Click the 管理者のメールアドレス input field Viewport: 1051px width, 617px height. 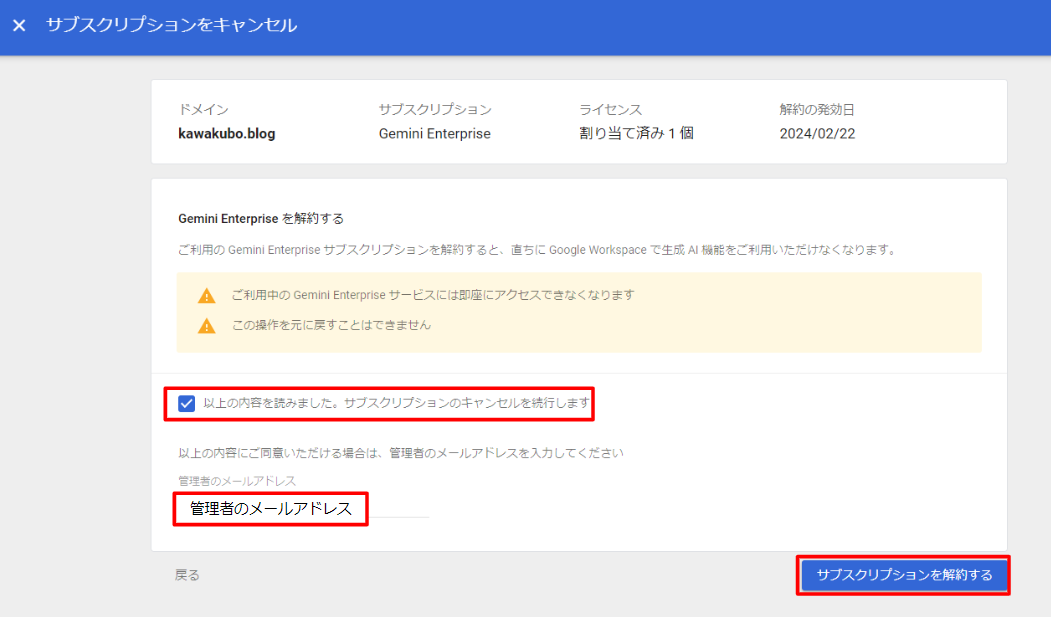tap(303, 508)
